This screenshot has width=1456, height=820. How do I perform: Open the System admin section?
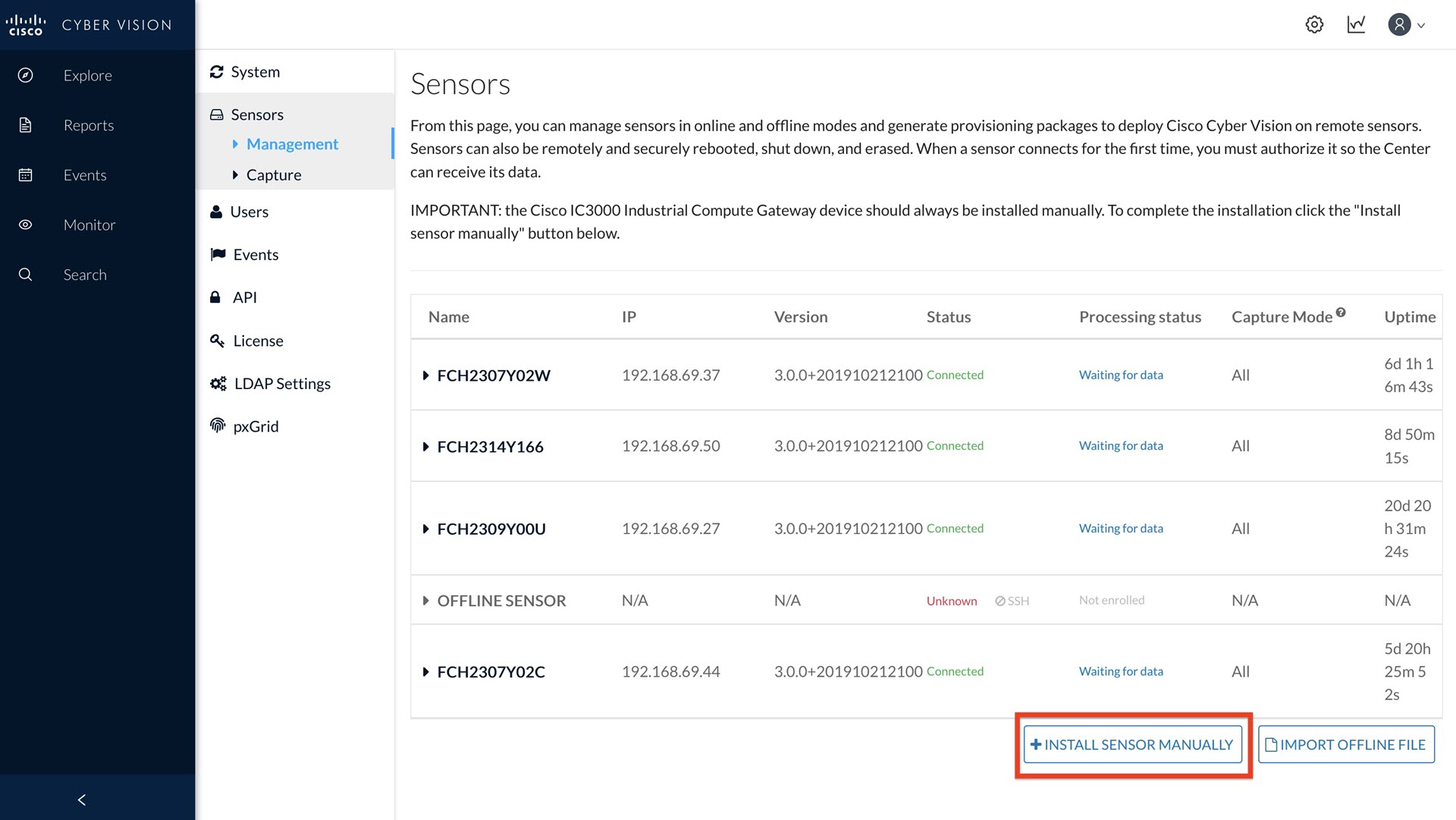click(256, 71)
